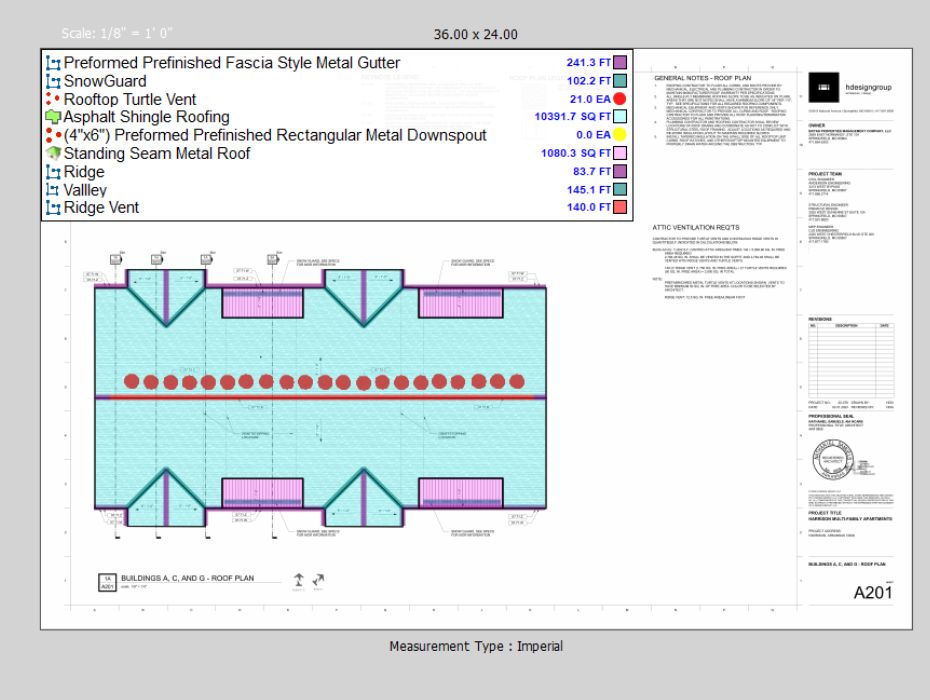This screenshot has height=700, width=930.
Task: Click the Ridge Vent linear measurement icon
Action: point(54,208)
